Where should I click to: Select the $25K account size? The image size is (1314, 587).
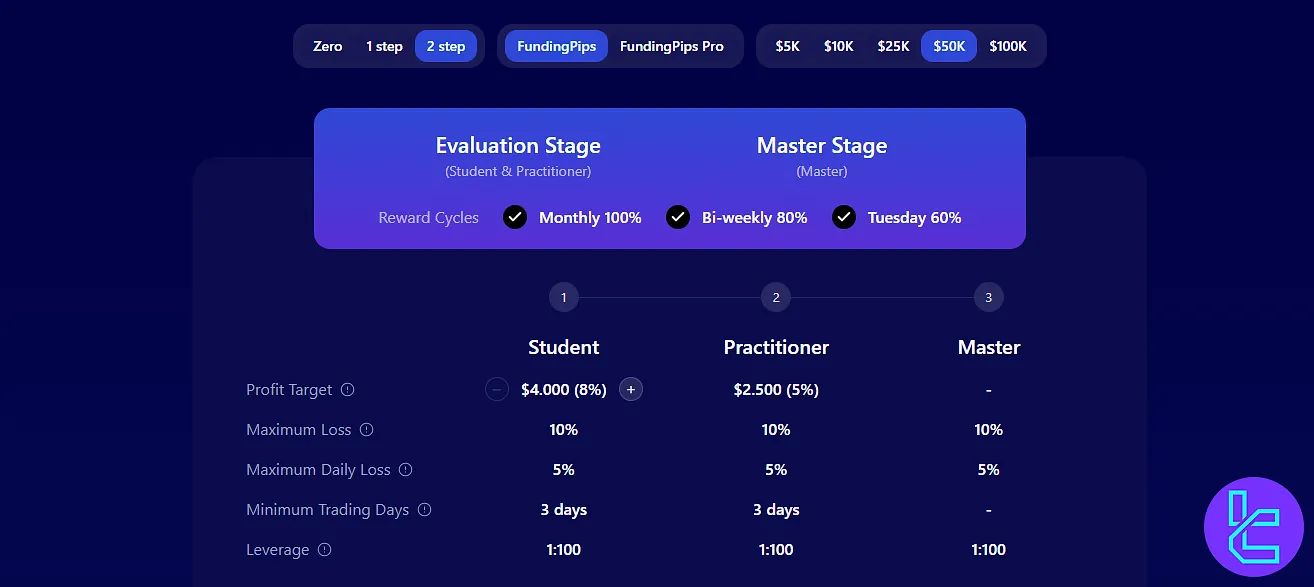[x=893, y=46]
